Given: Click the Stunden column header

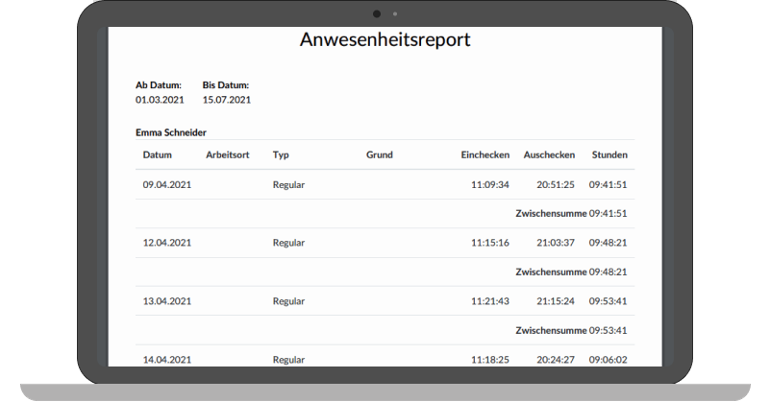Looking at the screenshot, I should click(x=609, y=155).
